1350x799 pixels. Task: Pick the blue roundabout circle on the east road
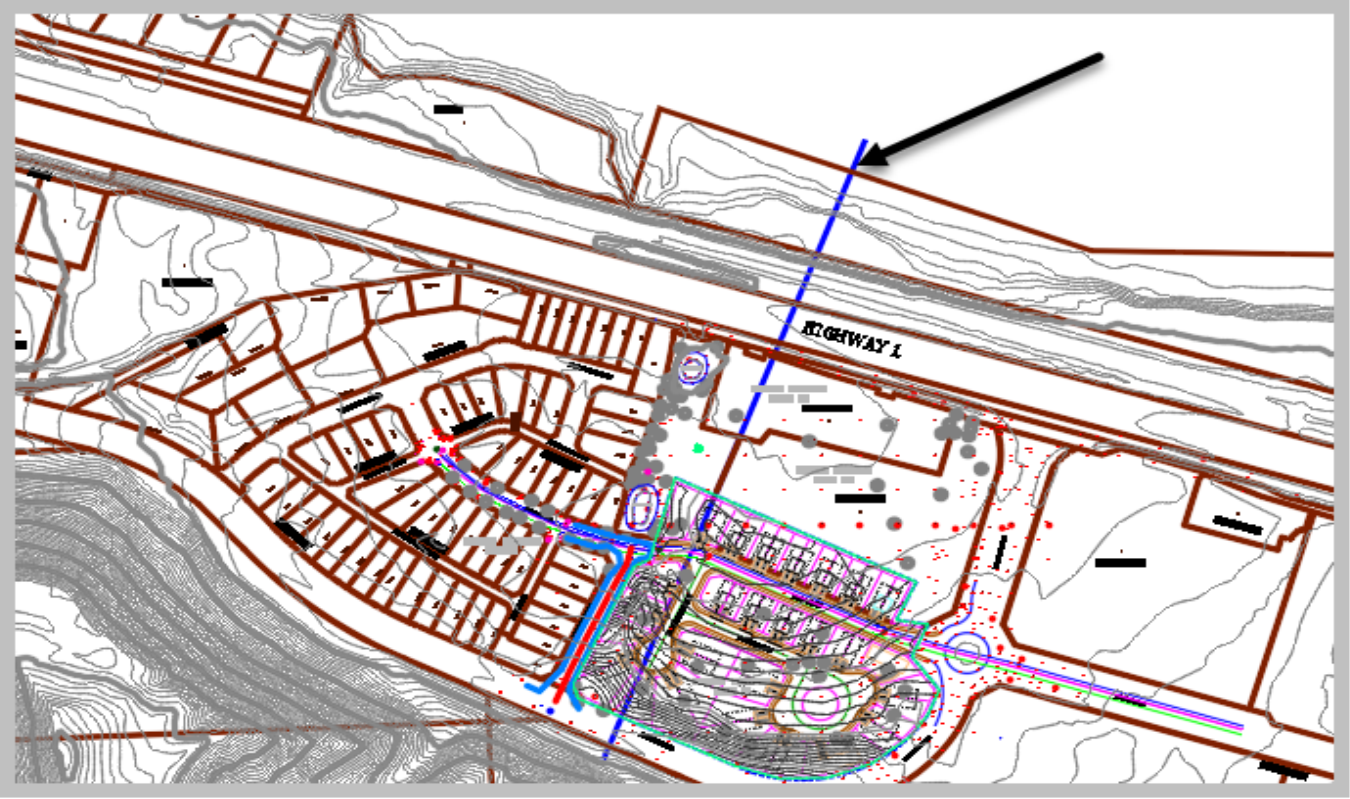968,653
